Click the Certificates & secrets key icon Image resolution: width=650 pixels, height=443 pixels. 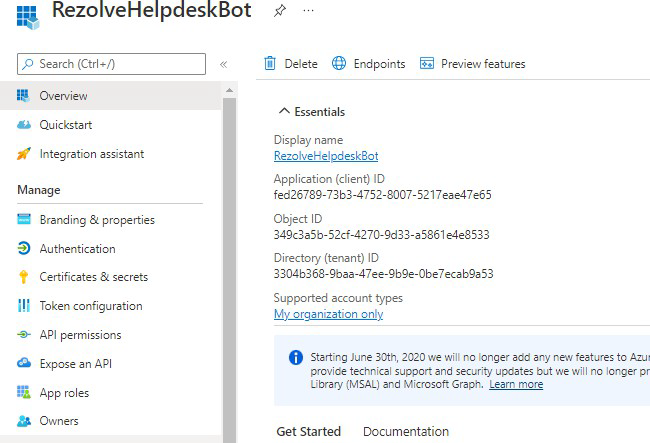(24, 276)
